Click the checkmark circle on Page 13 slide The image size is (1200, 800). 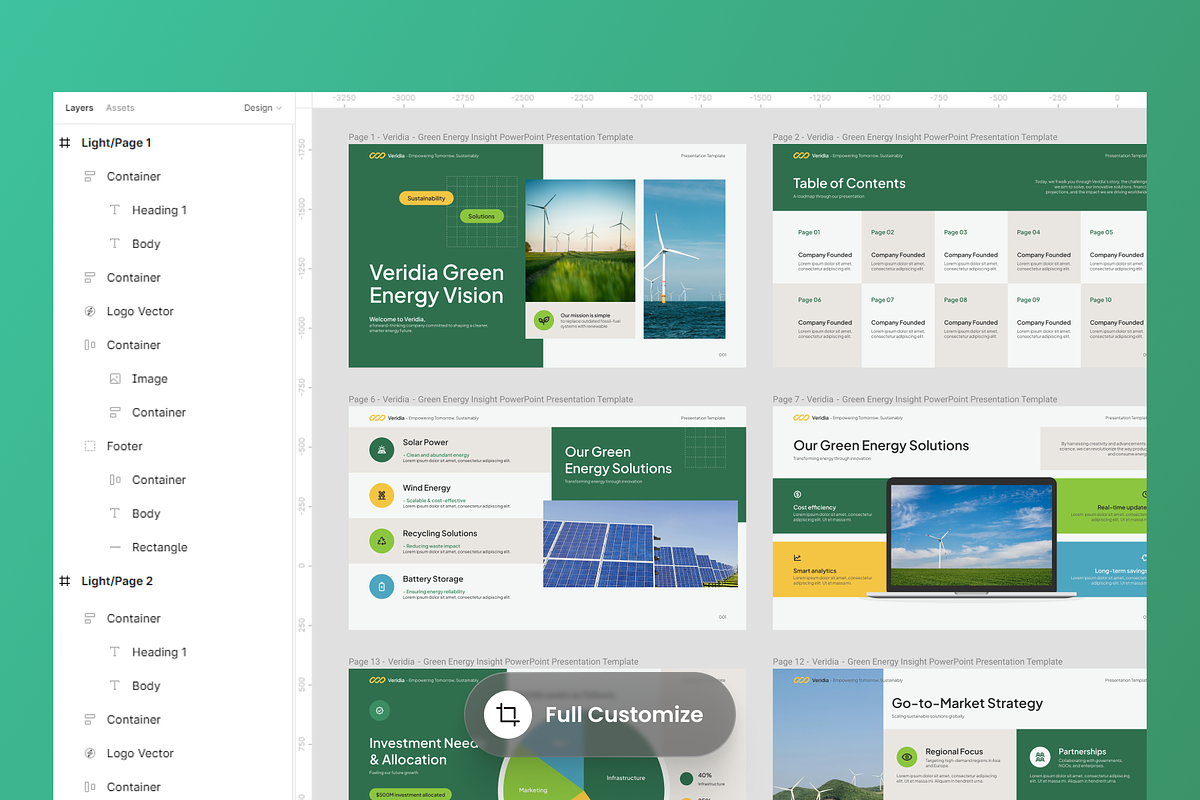point(379,711)
